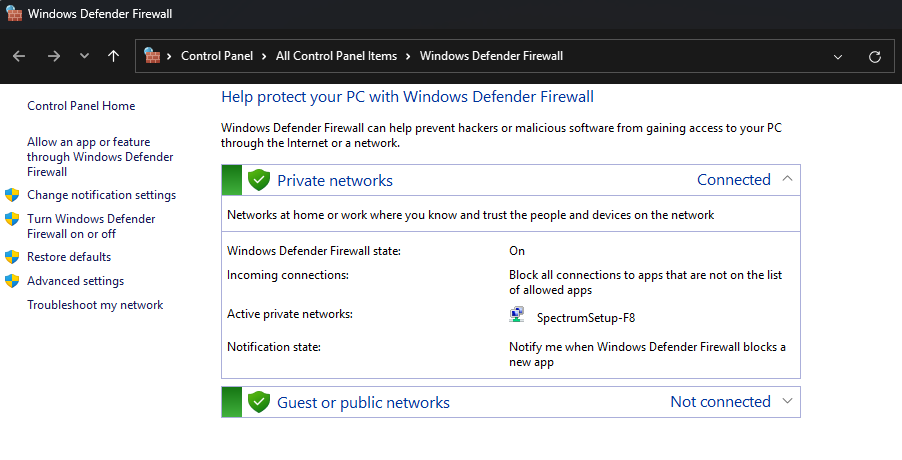Click the green shield beside Private networks
Image resolution: width=902 pixels, height=460 pixels.
point(260,180)
